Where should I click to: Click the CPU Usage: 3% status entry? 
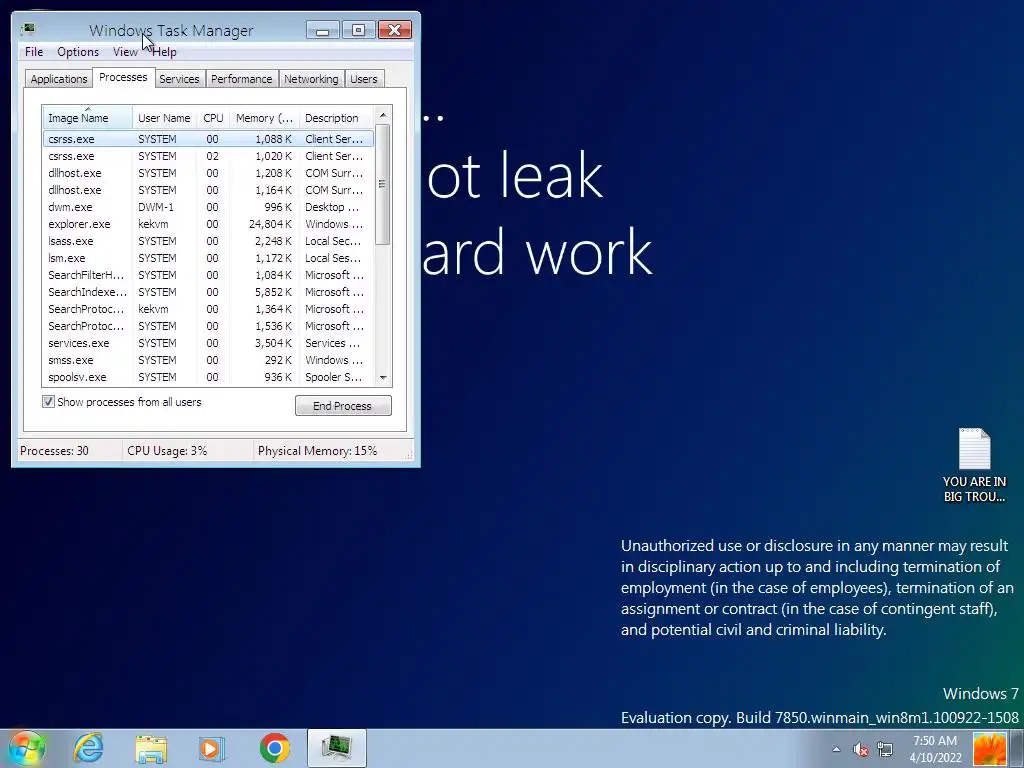pos(167,451)
